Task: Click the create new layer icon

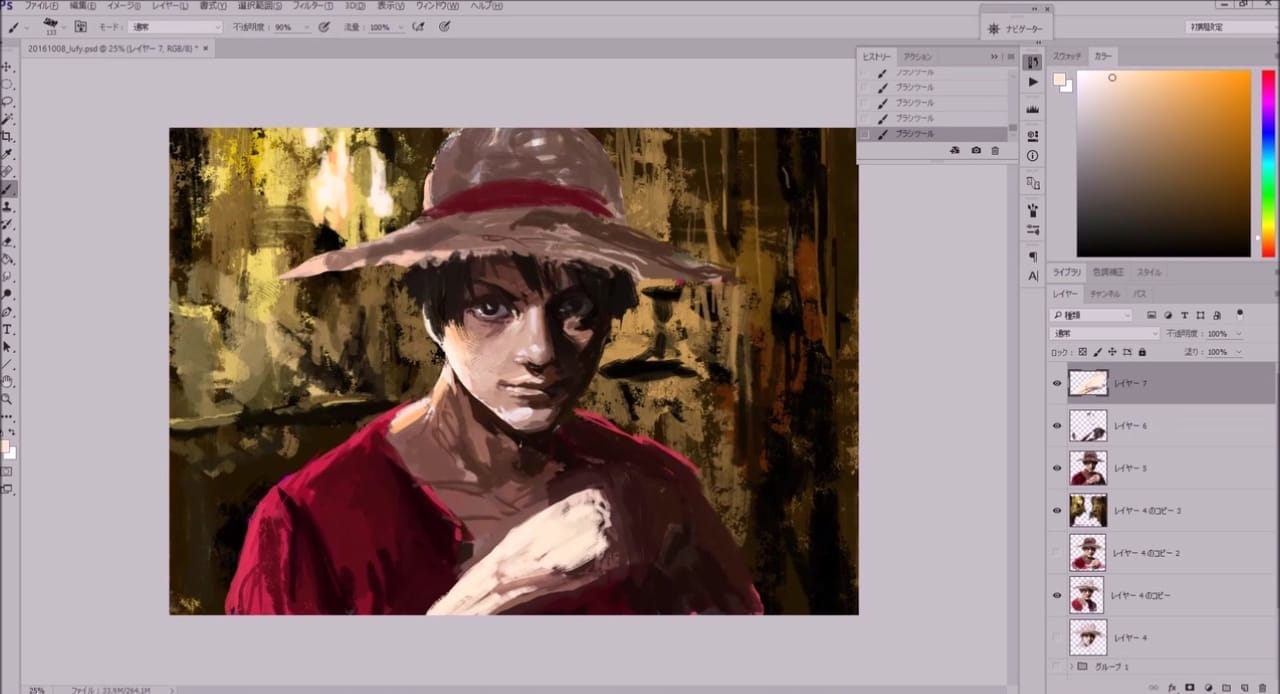Action: (1244, 688)
